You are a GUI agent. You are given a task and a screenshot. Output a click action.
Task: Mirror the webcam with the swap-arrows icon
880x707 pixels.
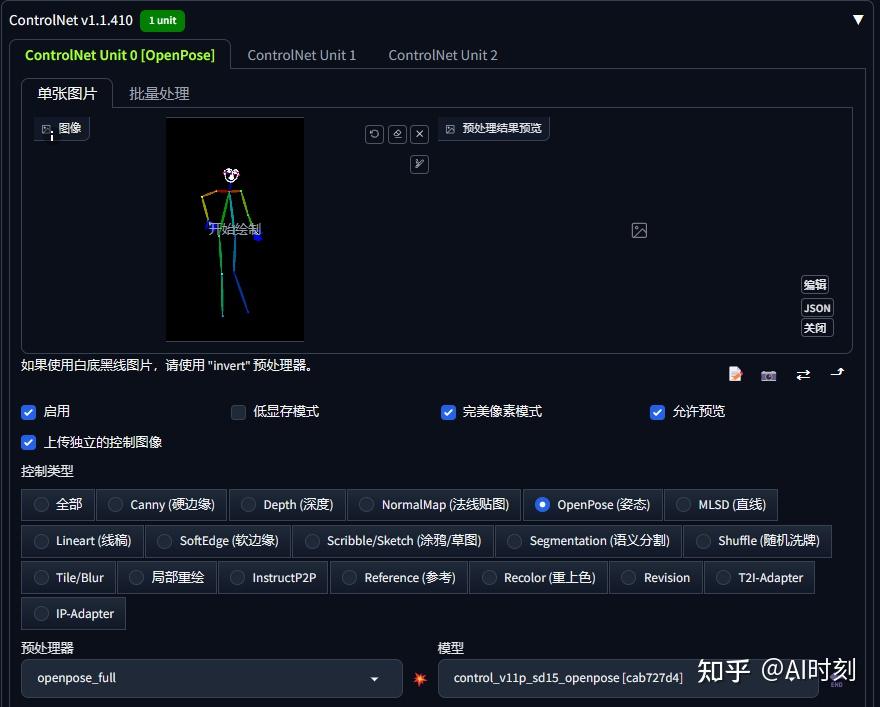[x=803, y=374]
